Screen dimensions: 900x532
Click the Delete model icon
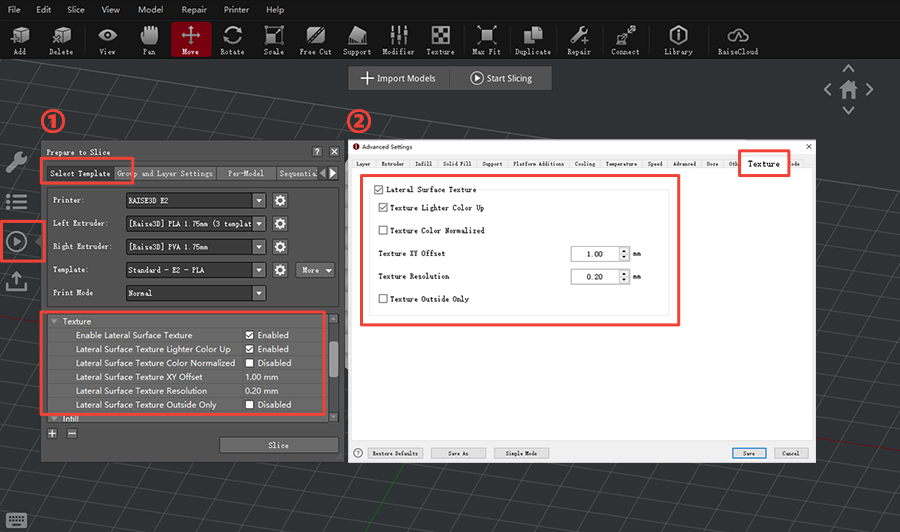61,40
